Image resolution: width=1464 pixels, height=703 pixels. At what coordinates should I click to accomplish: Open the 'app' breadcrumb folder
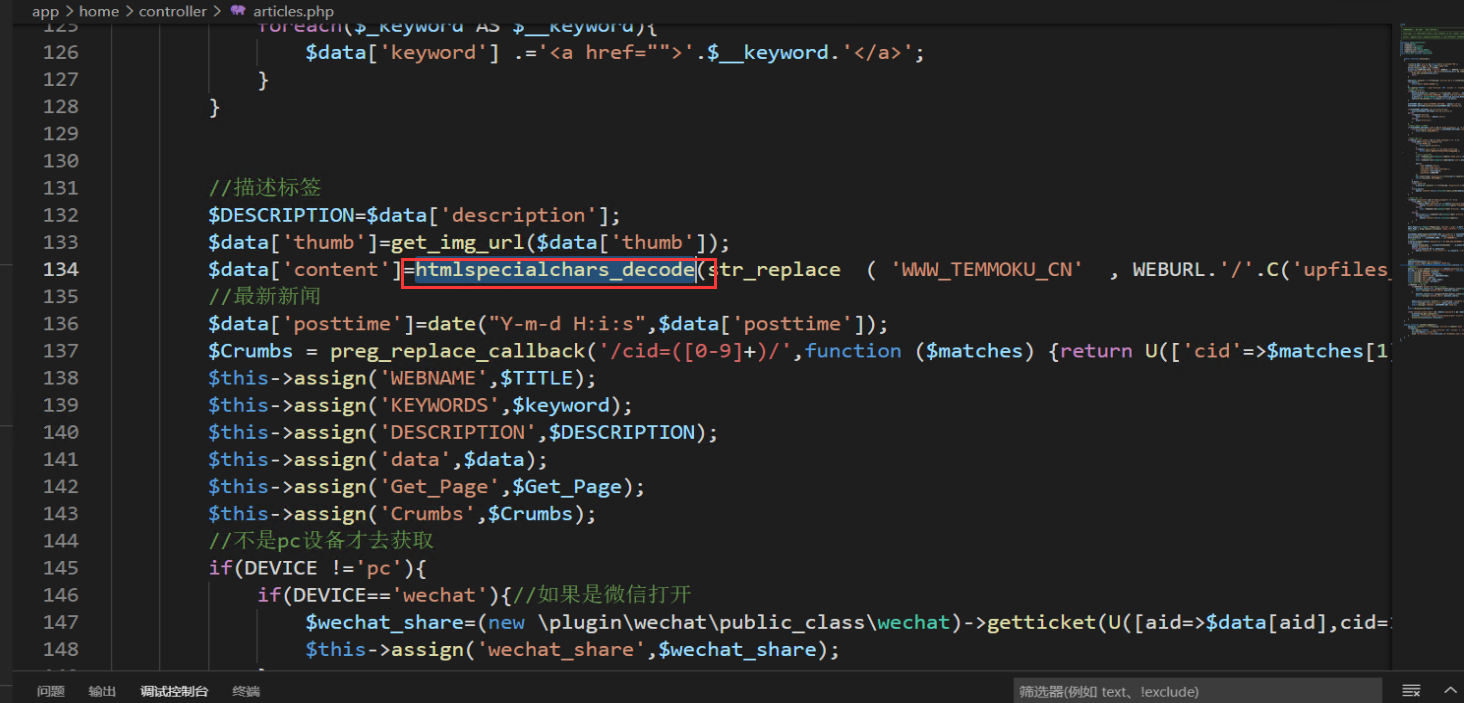[x=46, y=11]
